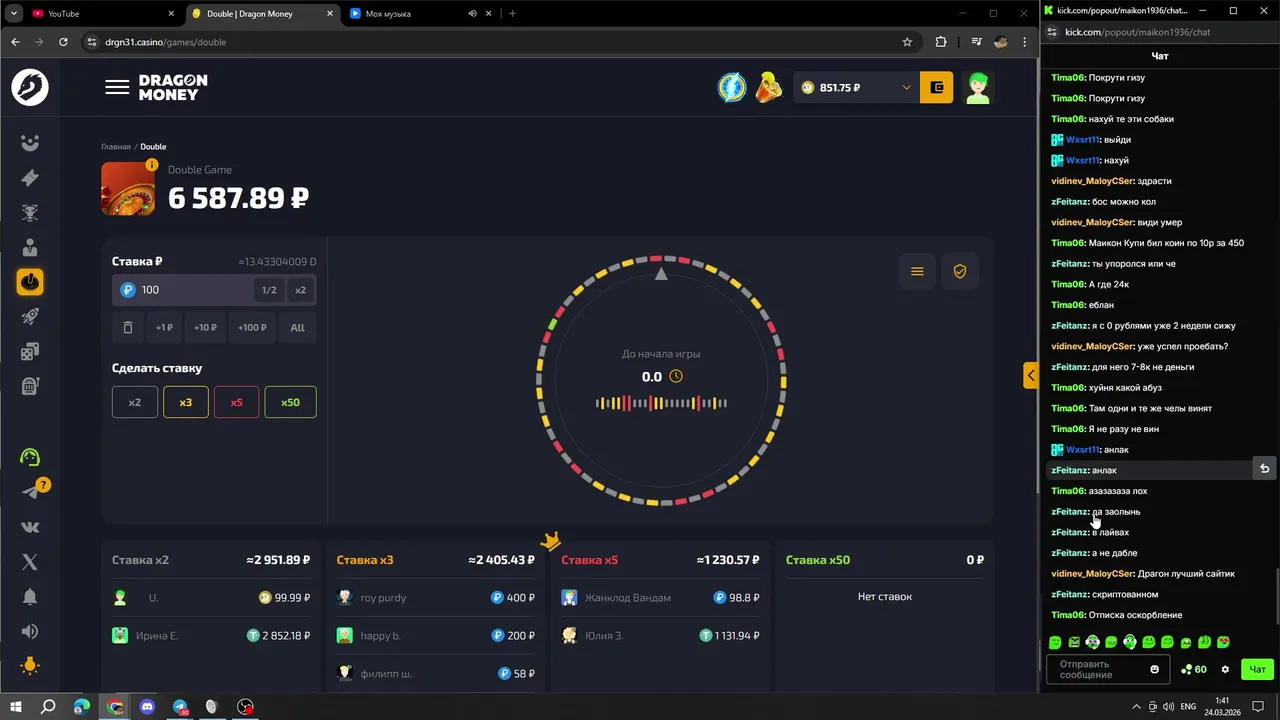Open game history list icon
The image size is (1280, 720).
pyautogui.click(x=917, y=271)
